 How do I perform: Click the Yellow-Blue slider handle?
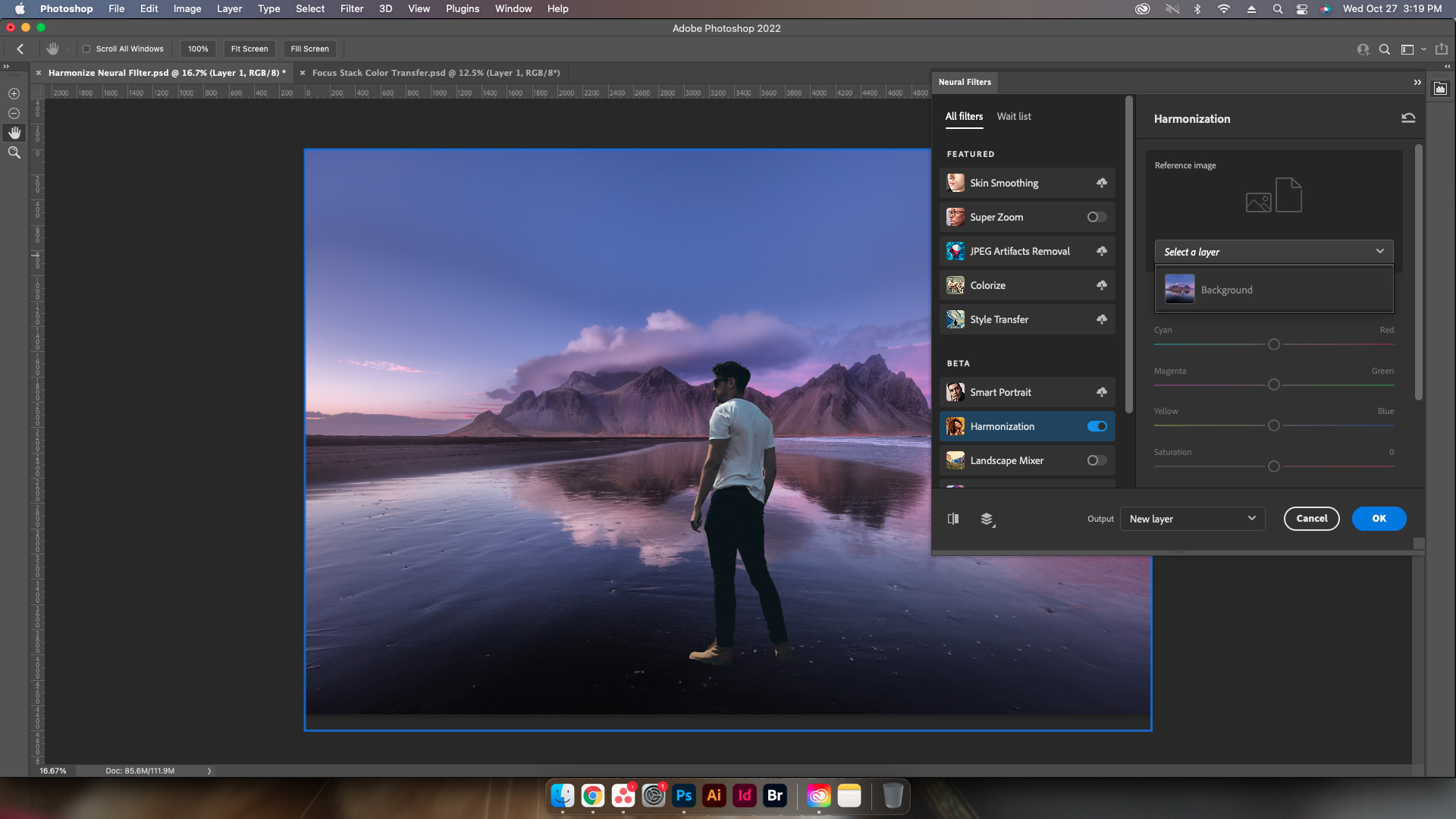pos(1274,425)
